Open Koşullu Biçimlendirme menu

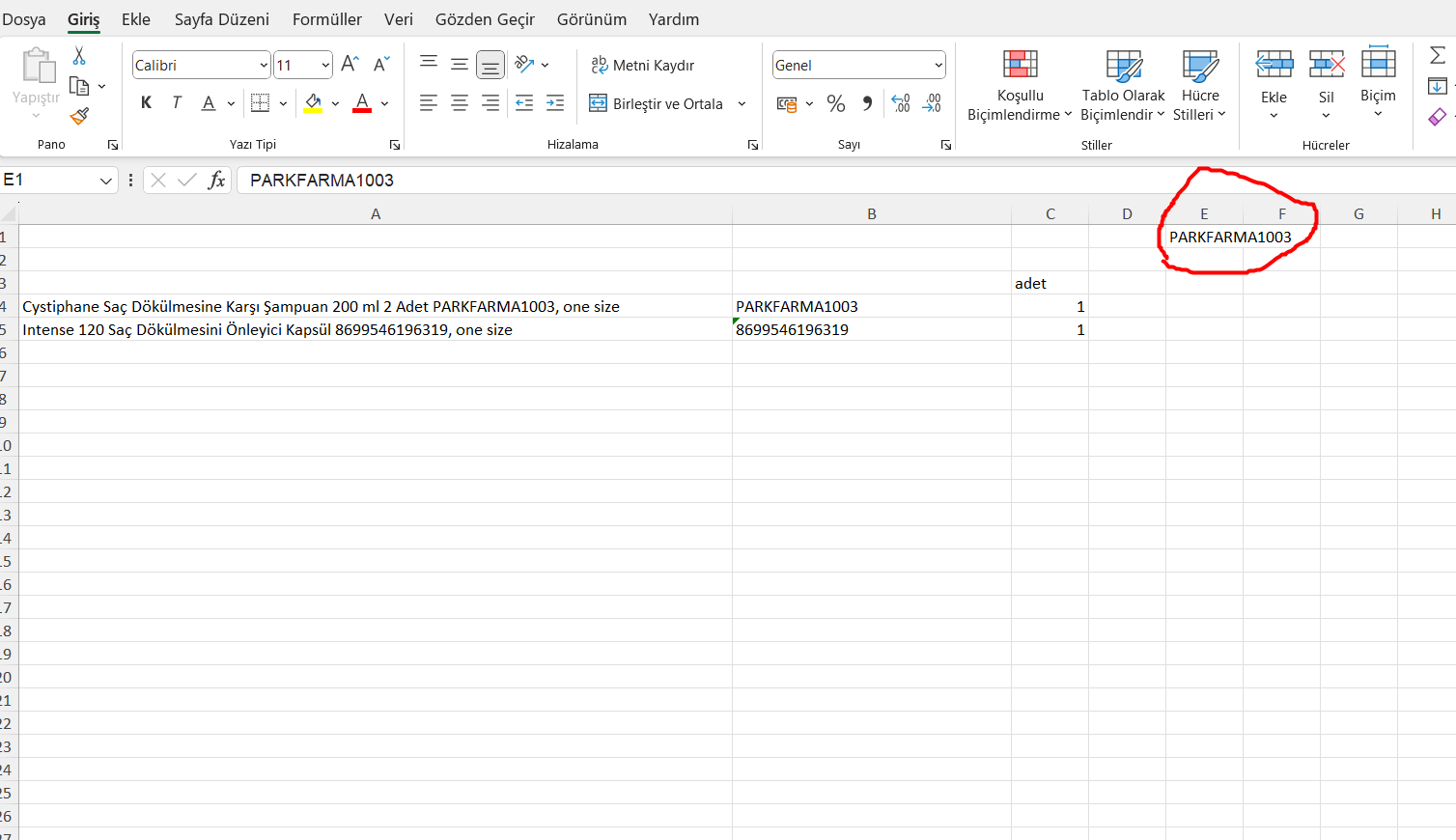1020,87
